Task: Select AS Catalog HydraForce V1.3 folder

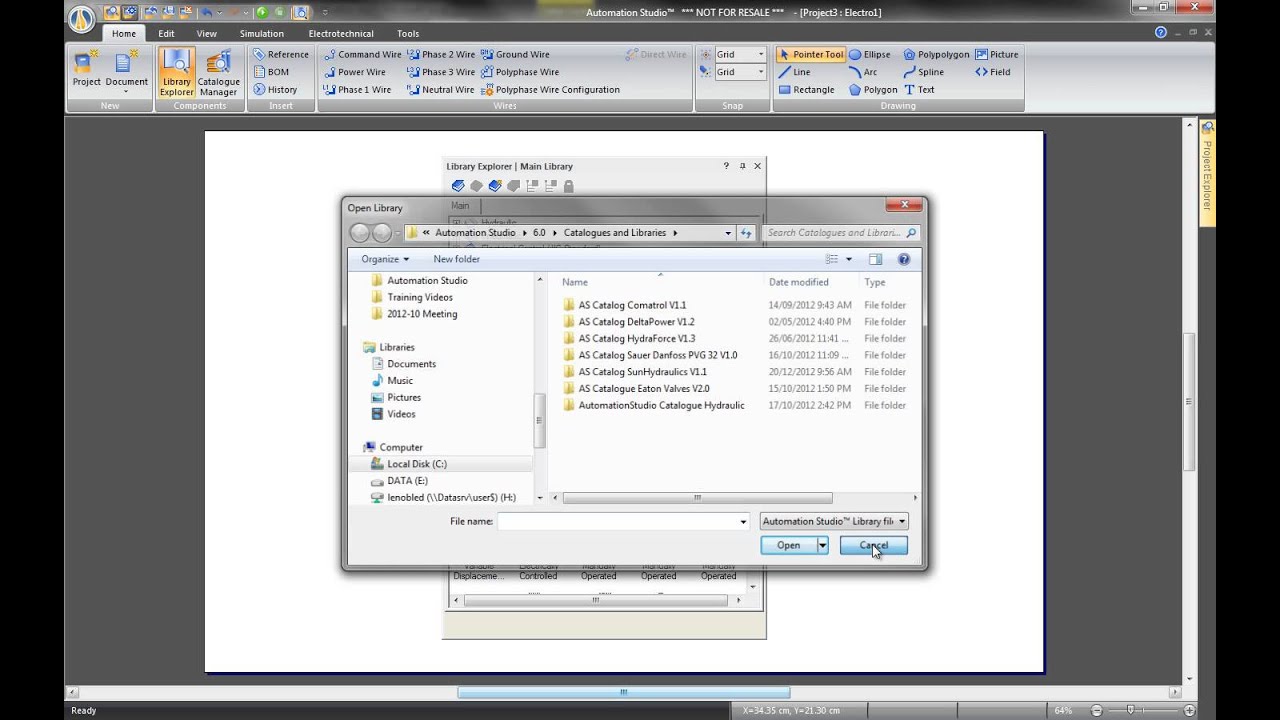Action: pos(636,338)
